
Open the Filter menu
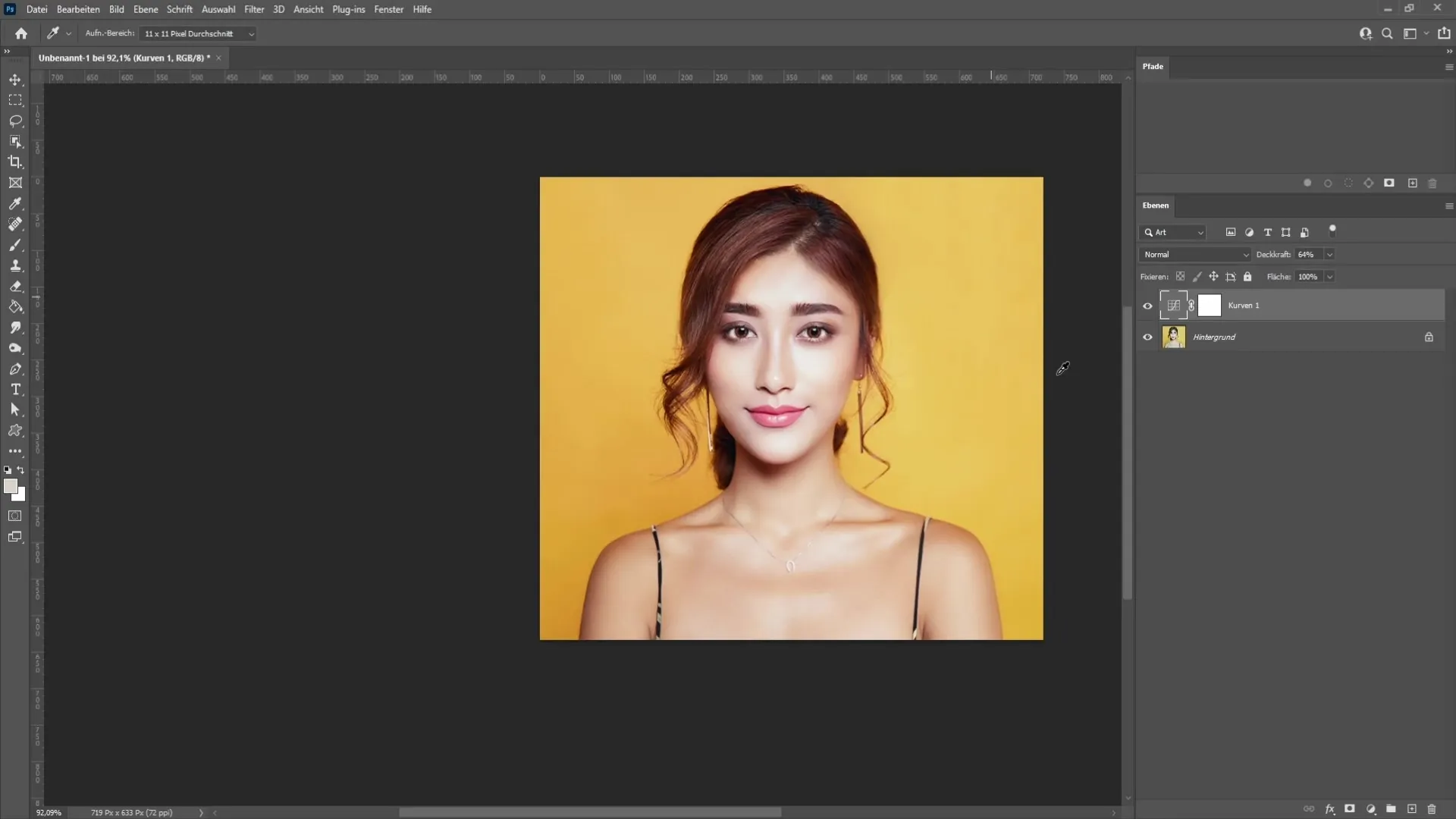tap(254, 10)
